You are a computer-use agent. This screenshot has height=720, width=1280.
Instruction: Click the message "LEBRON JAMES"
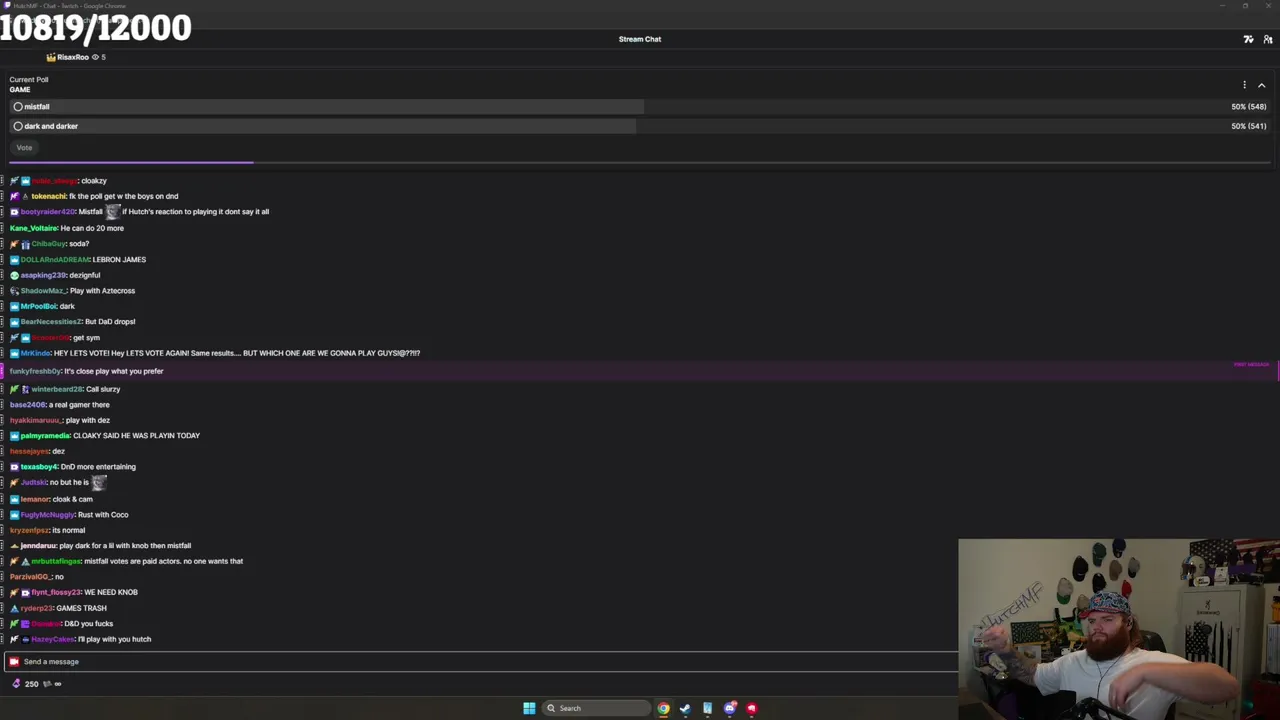[x=119, y=260]
